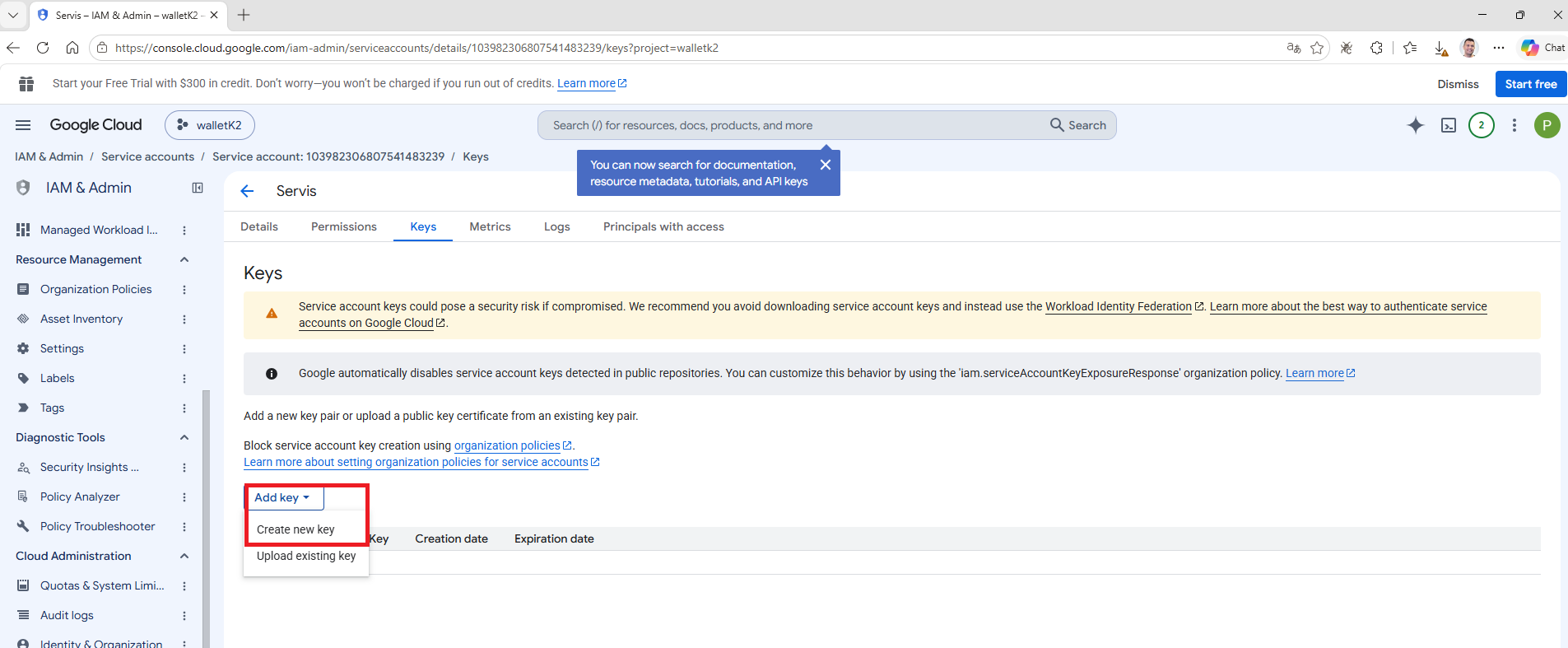1568x648 pixels.
Task: Open more actions for Policy Analyzer
Action: pos(184,497)
